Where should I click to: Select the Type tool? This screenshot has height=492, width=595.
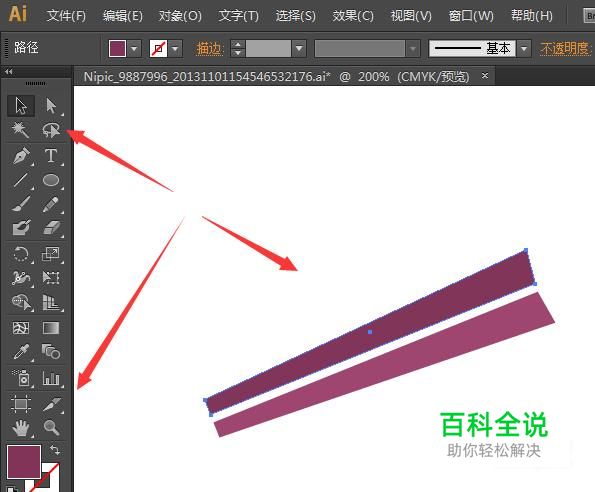51,156
